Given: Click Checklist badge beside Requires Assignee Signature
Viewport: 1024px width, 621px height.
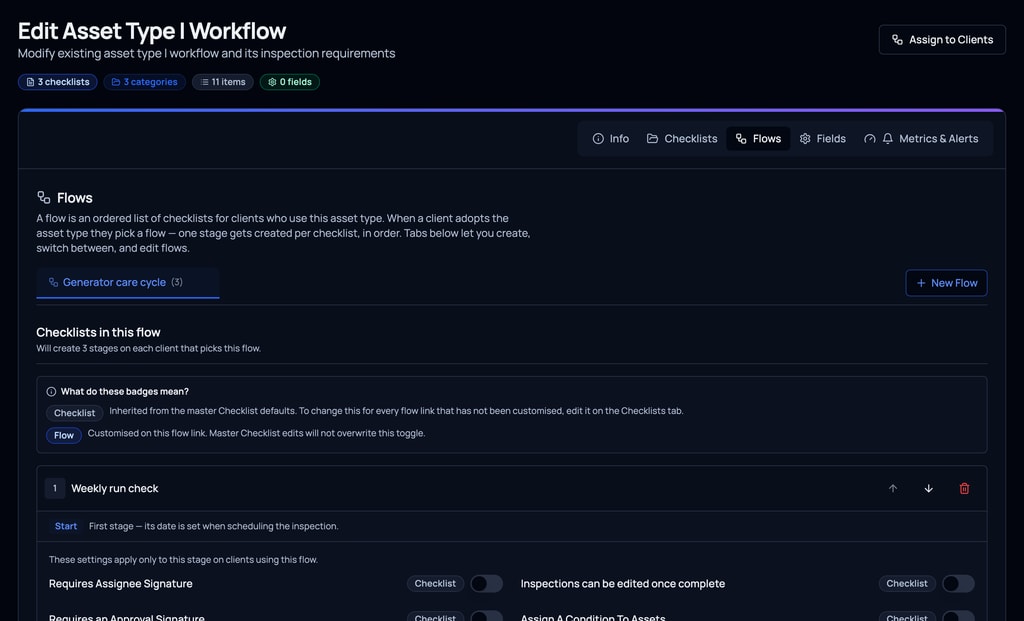Looking at the screenshot, I should click(435, 583).
